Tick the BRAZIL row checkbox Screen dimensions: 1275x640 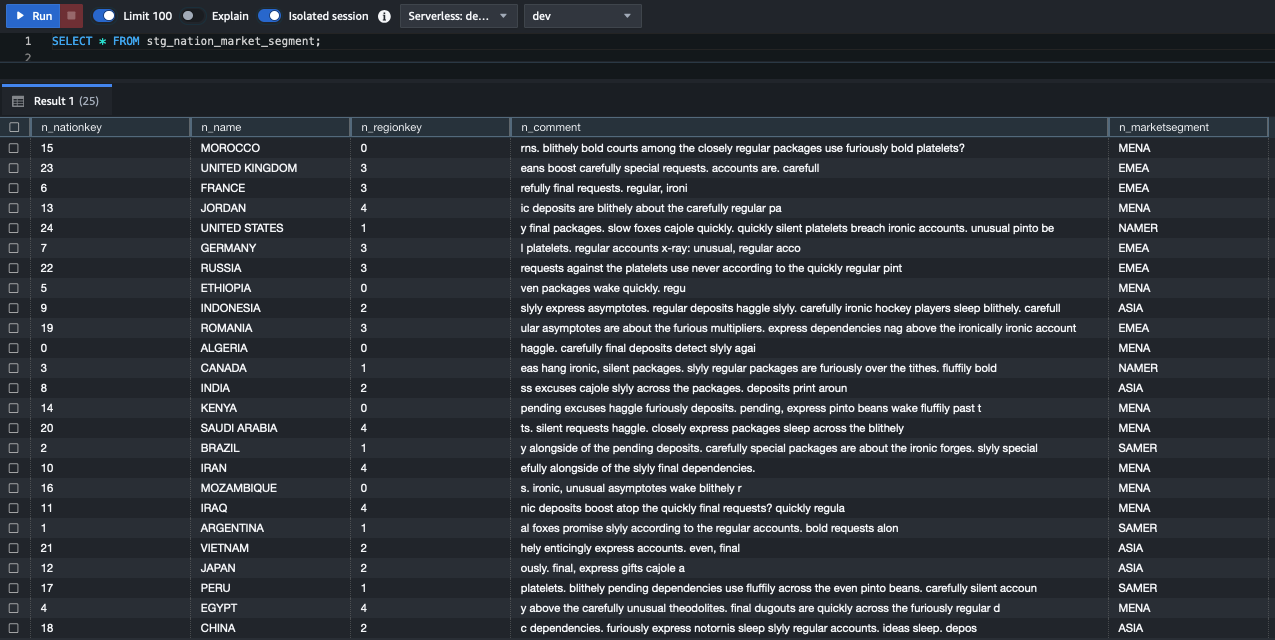[x=14, y=448]
